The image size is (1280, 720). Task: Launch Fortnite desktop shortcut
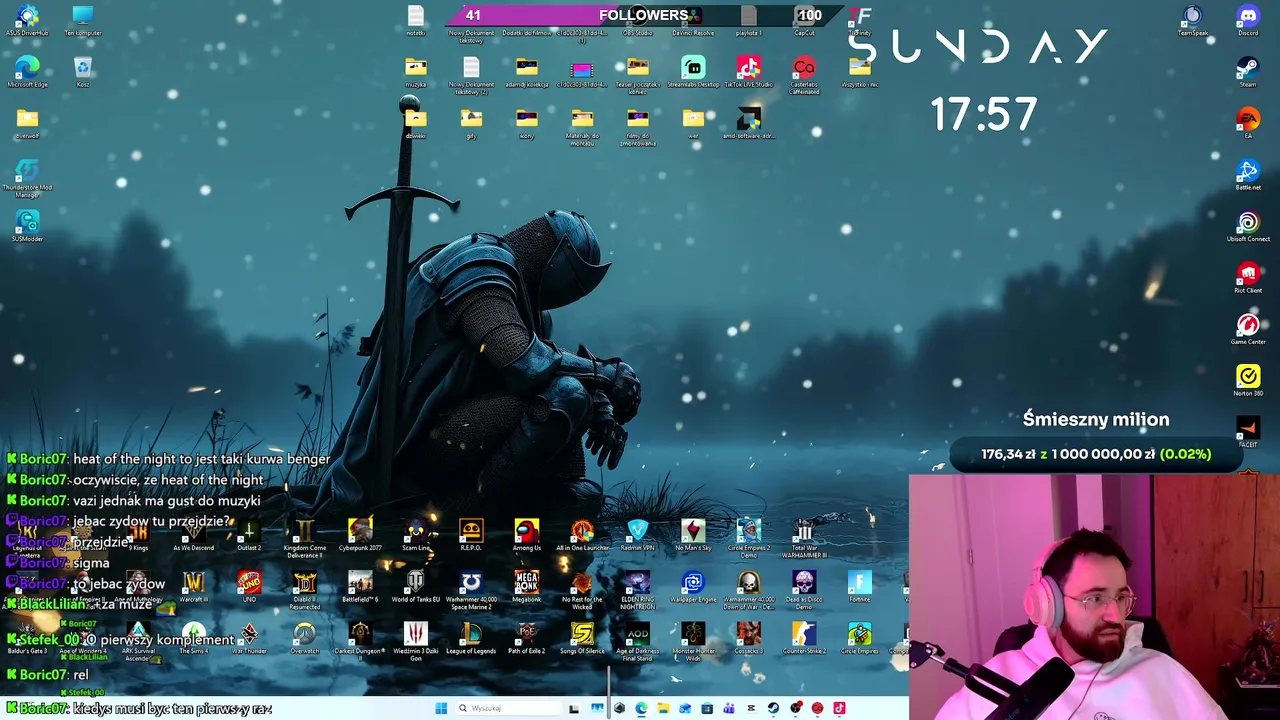click(859, 586)
